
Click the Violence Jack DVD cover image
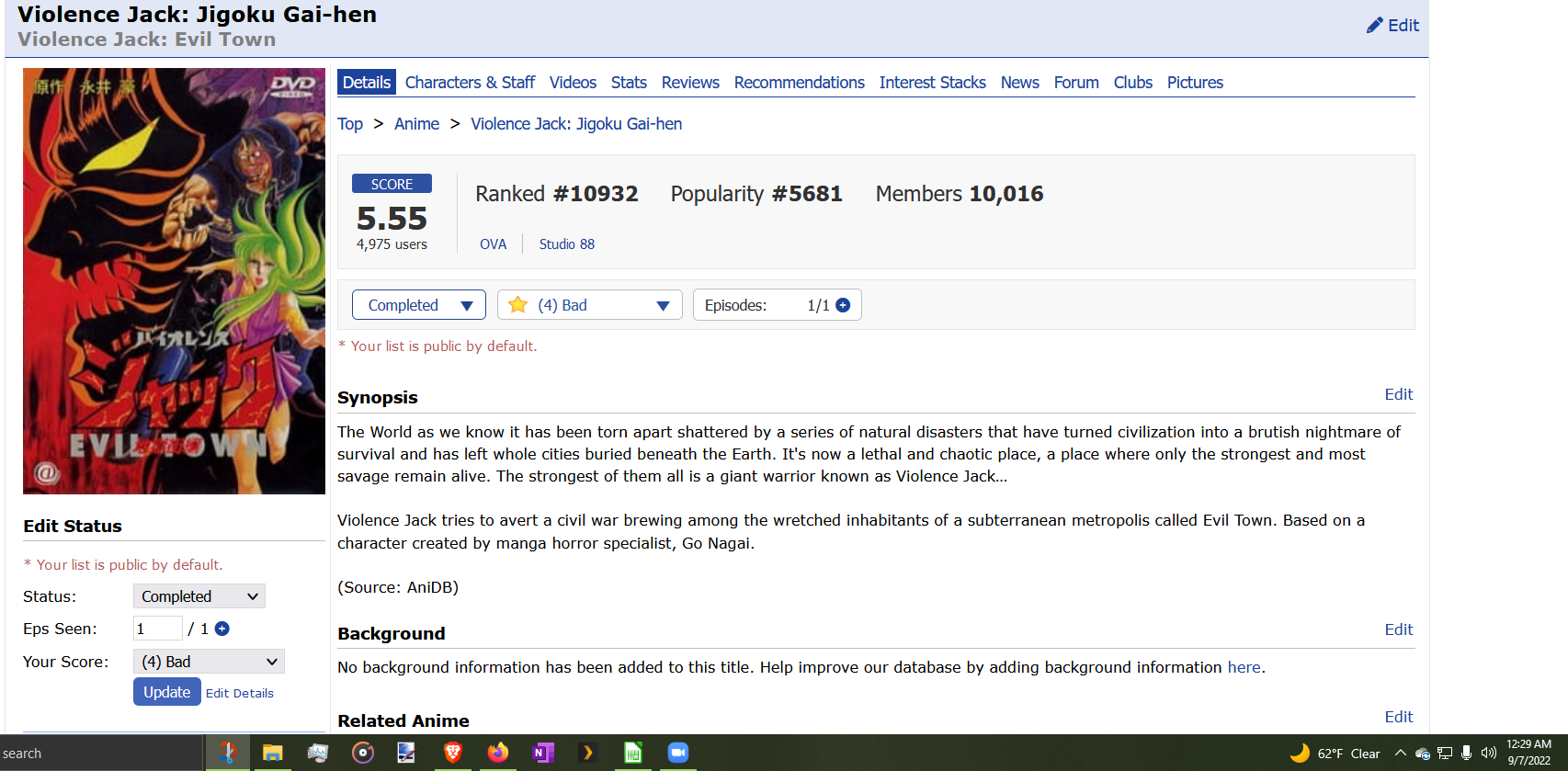point(175,281)
